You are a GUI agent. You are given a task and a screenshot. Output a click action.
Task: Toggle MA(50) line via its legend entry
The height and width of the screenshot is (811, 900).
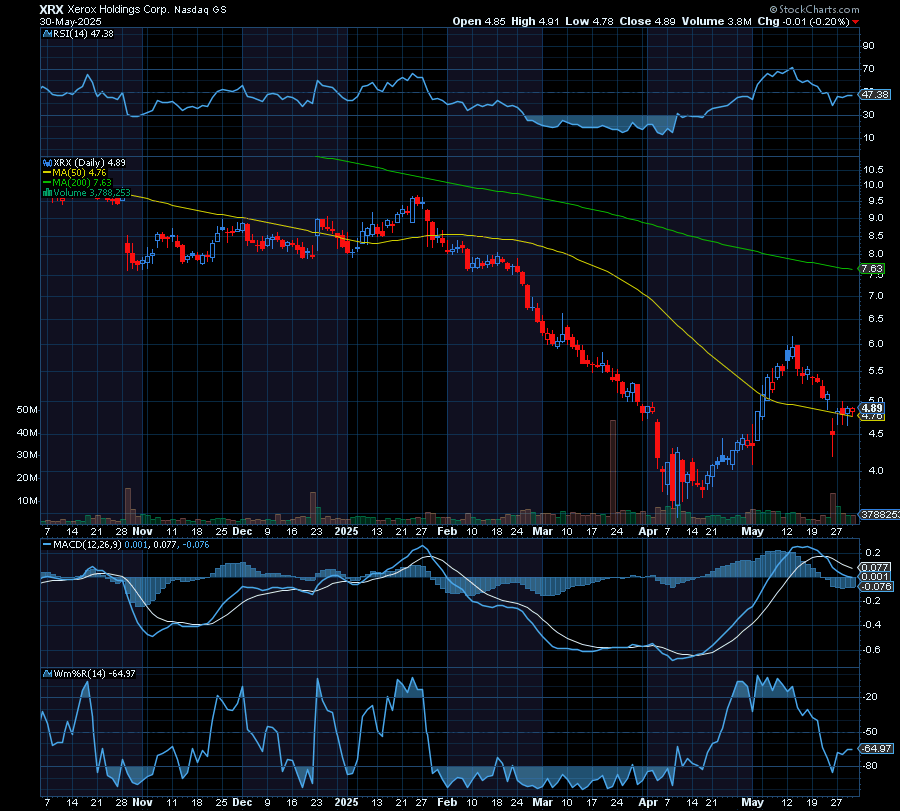click(75, 172)
